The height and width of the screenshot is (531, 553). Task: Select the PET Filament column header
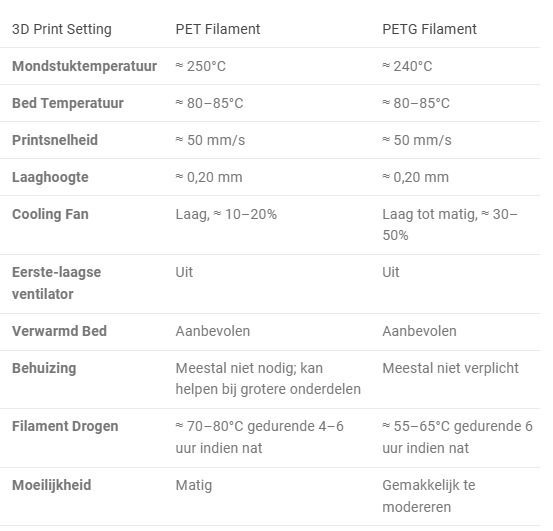218,29
